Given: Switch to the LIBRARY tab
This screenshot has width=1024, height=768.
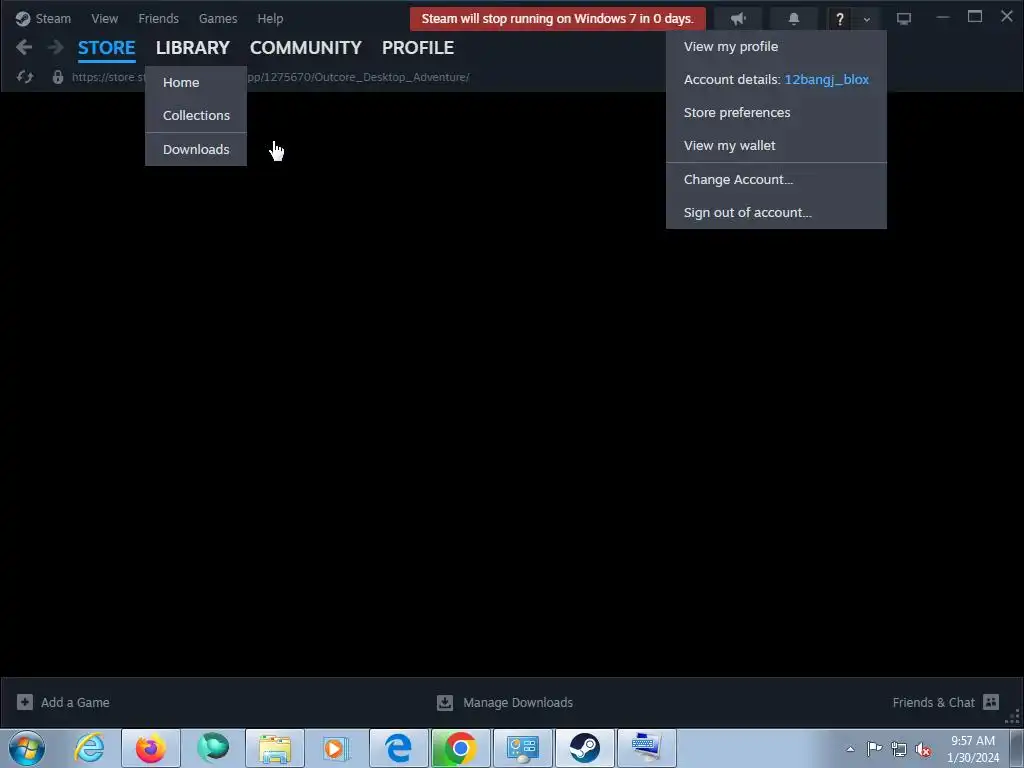Looking at the screenshot, I should [193, 48].
